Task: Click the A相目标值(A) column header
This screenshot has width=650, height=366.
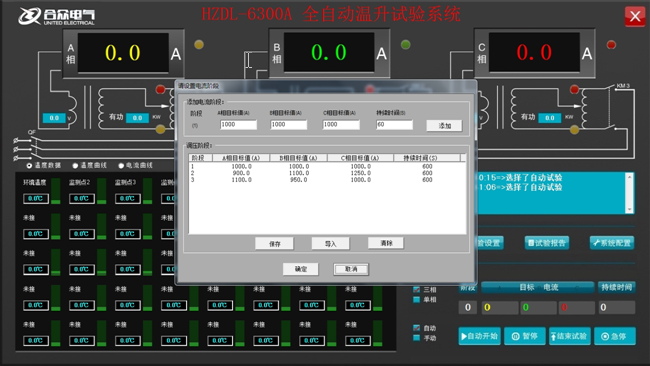Action: [241, 158]
